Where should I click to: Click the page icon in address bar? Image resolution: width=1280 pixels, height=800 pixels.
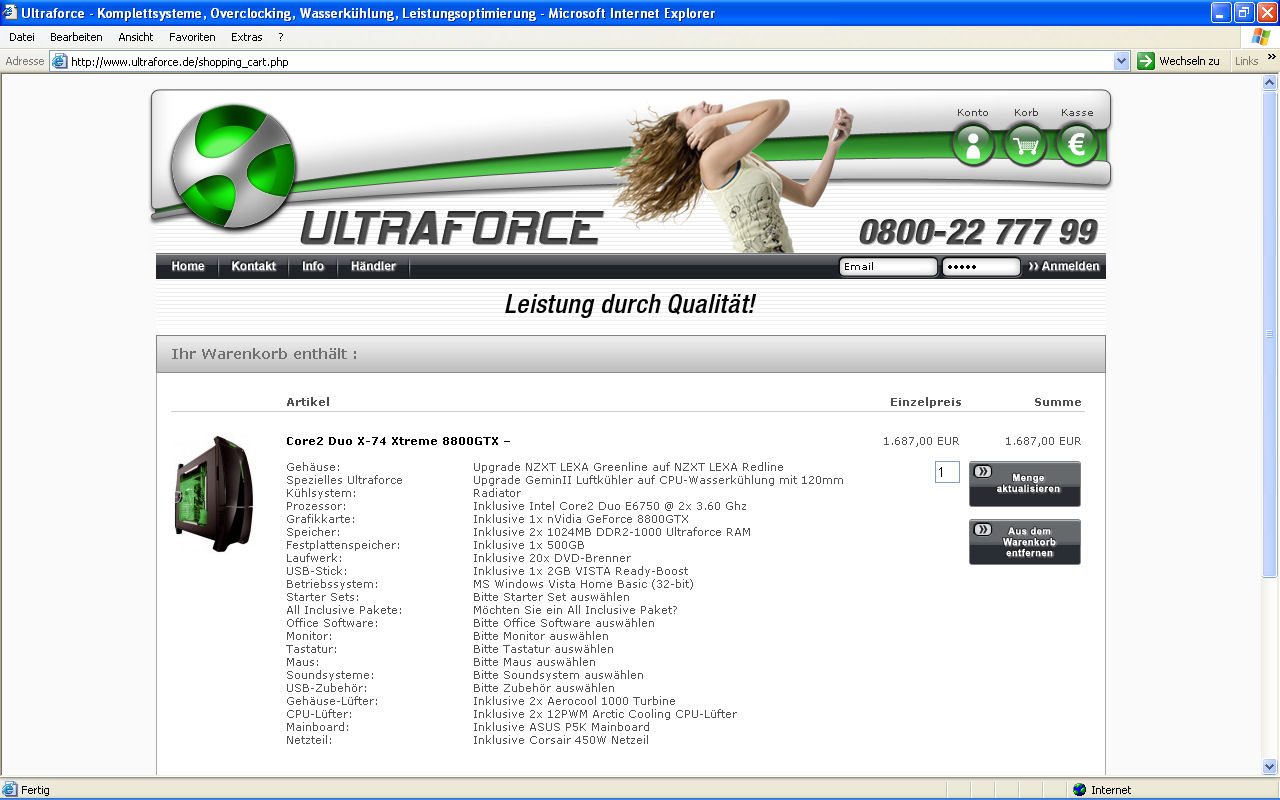60,61
